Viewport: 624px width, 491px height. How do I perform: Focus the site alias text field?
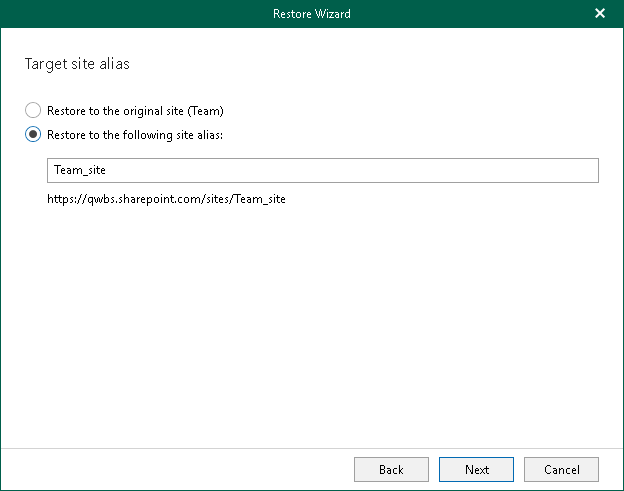322,171
